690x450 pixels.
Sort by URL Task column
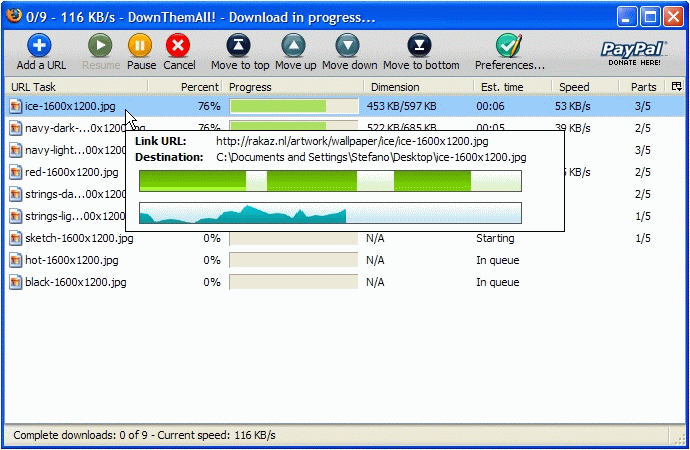click(x=77, y=87)
